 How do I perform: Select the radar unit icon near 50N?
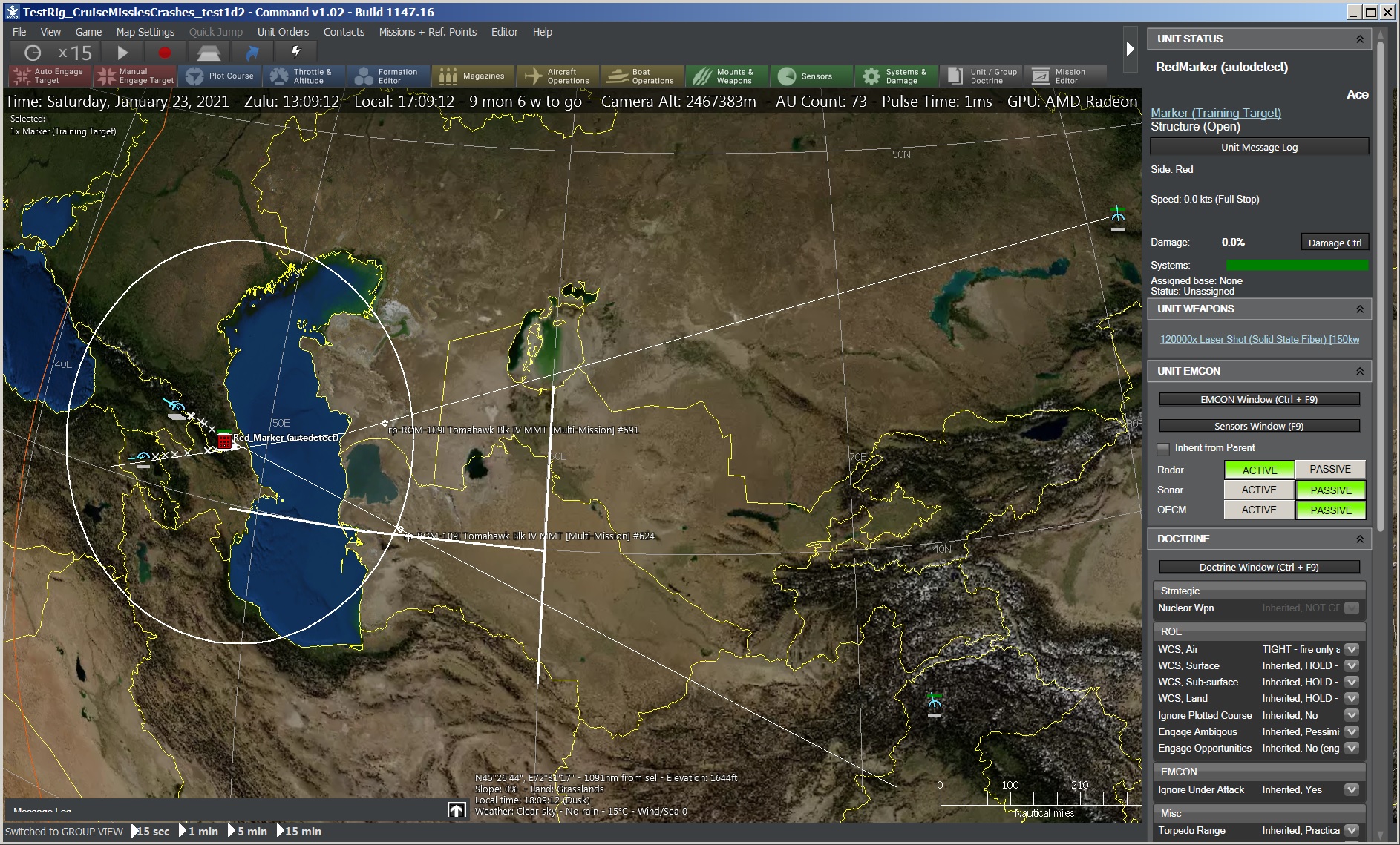point(1117,217)
